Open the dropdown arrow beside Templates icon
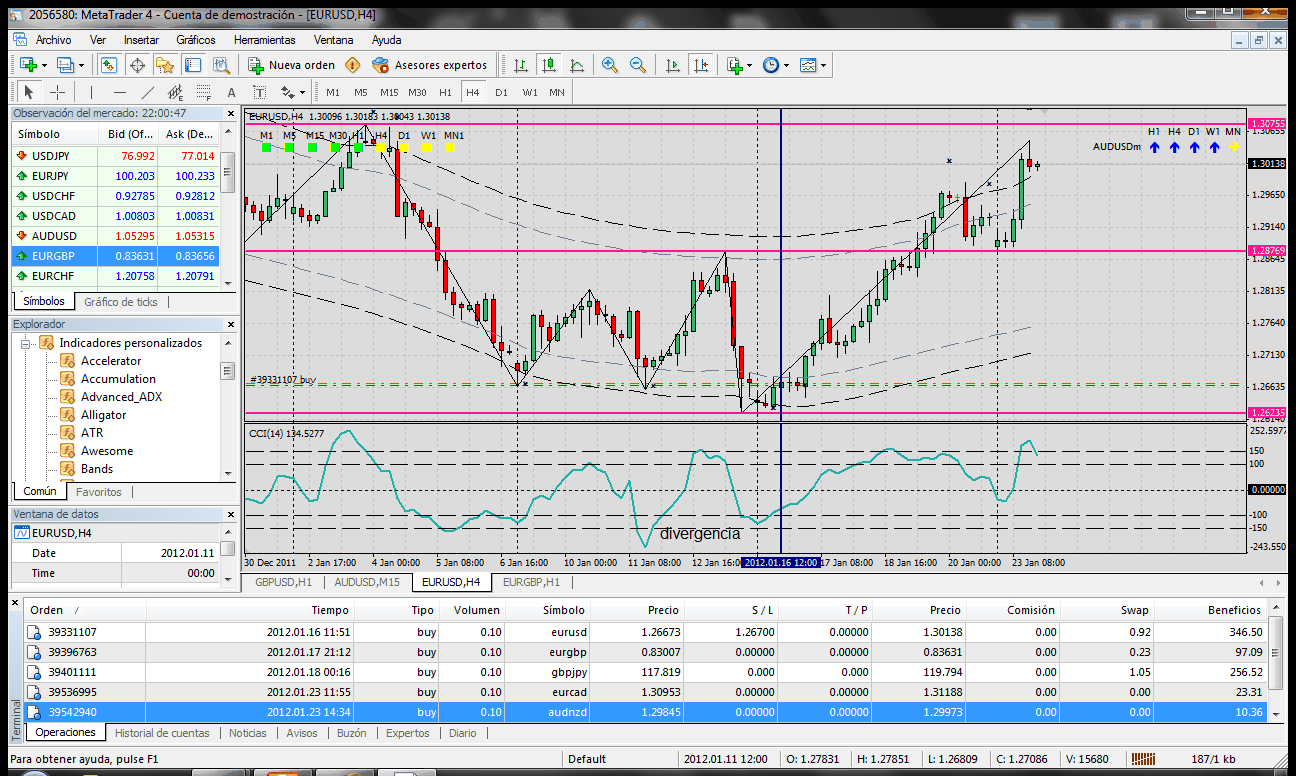 pos(824,65)
